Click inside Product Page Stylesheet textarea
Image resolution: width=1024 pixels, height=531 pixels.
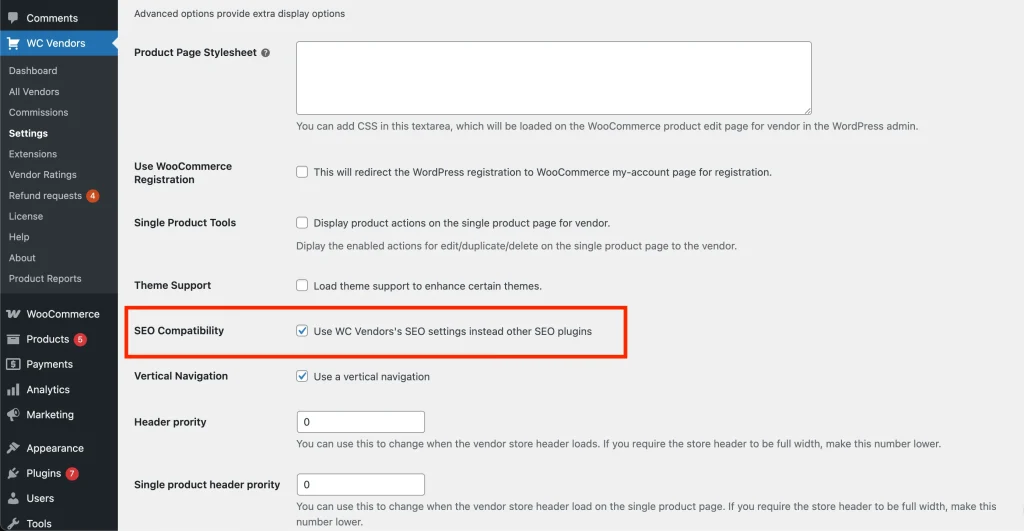554,78
